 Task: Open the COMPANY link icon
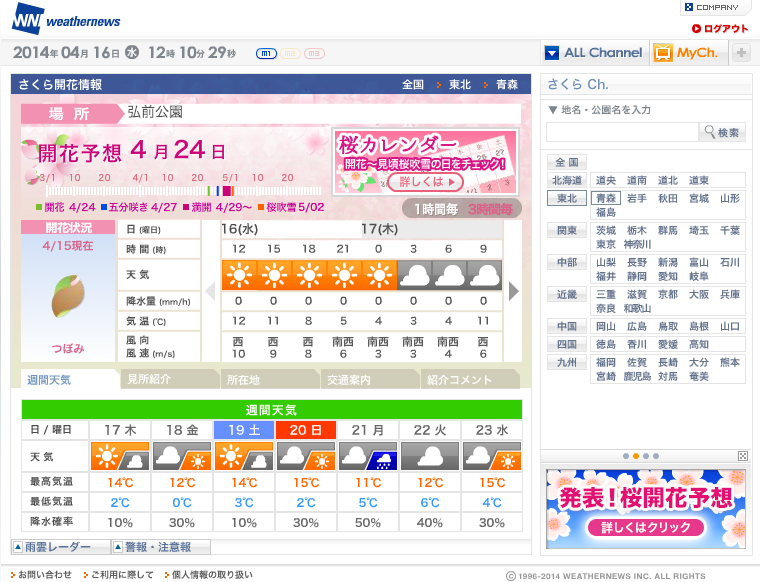click(x=688, y=7)
